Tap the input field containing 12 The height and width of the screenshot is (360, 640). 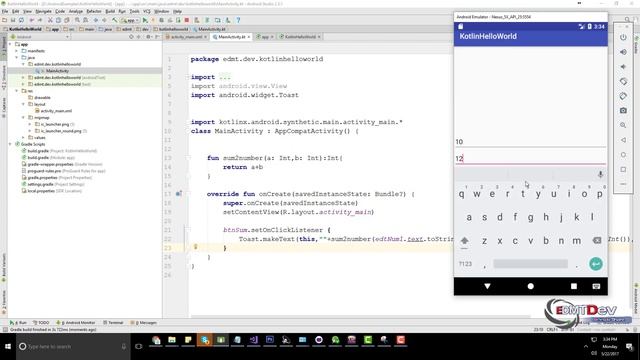click(x=530, y=158)
